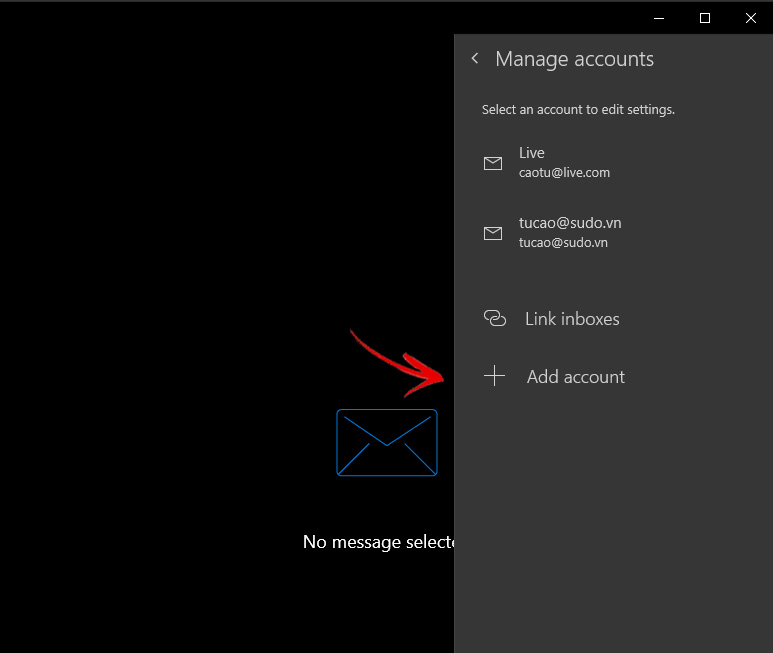The width and height of the screenshot is (773, 653).
Task: Click the back chevron beside Manage accounts
Action: pos(475,59)
